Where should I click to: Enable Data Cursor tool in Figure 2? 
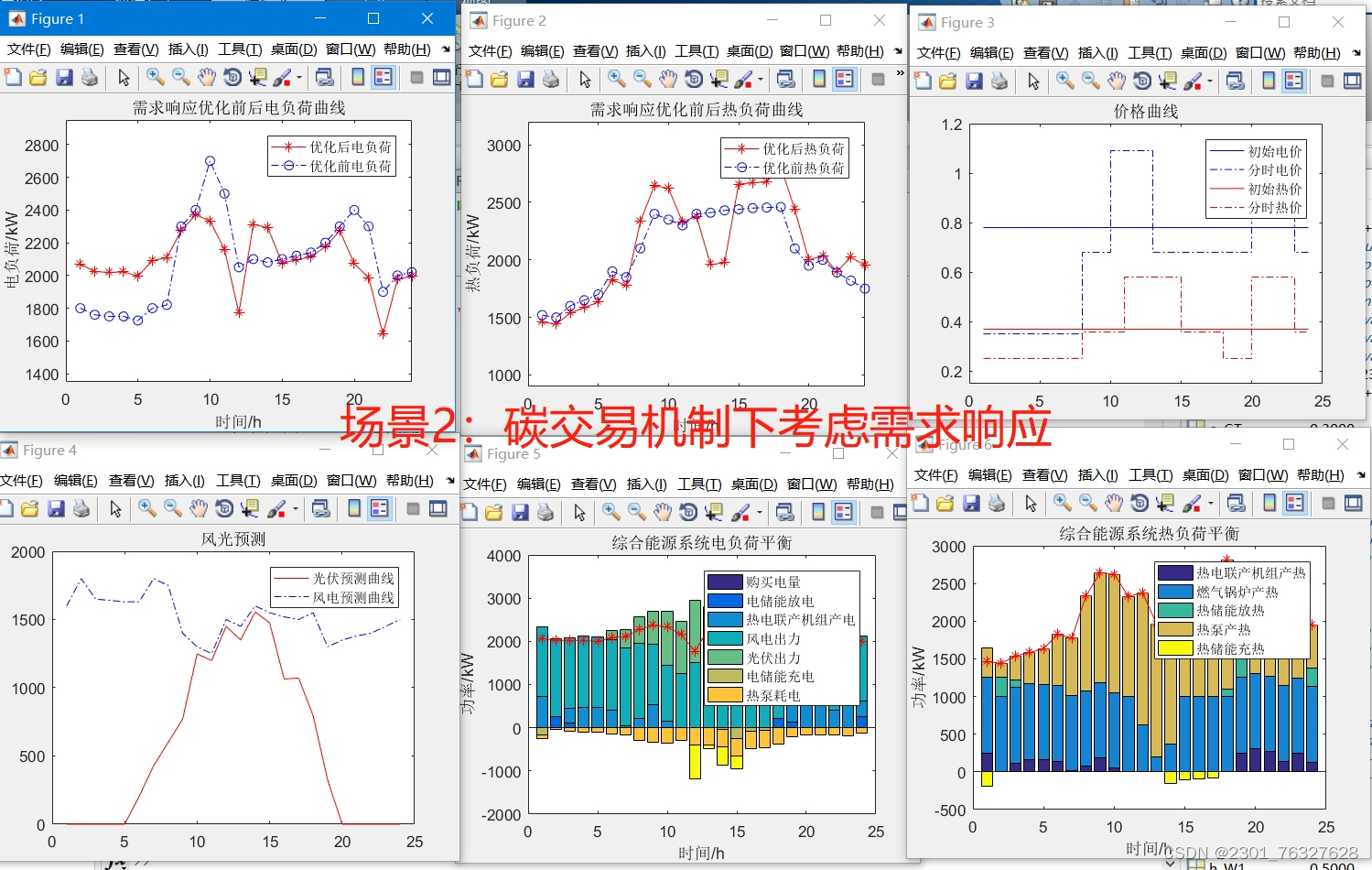point(719,80)
